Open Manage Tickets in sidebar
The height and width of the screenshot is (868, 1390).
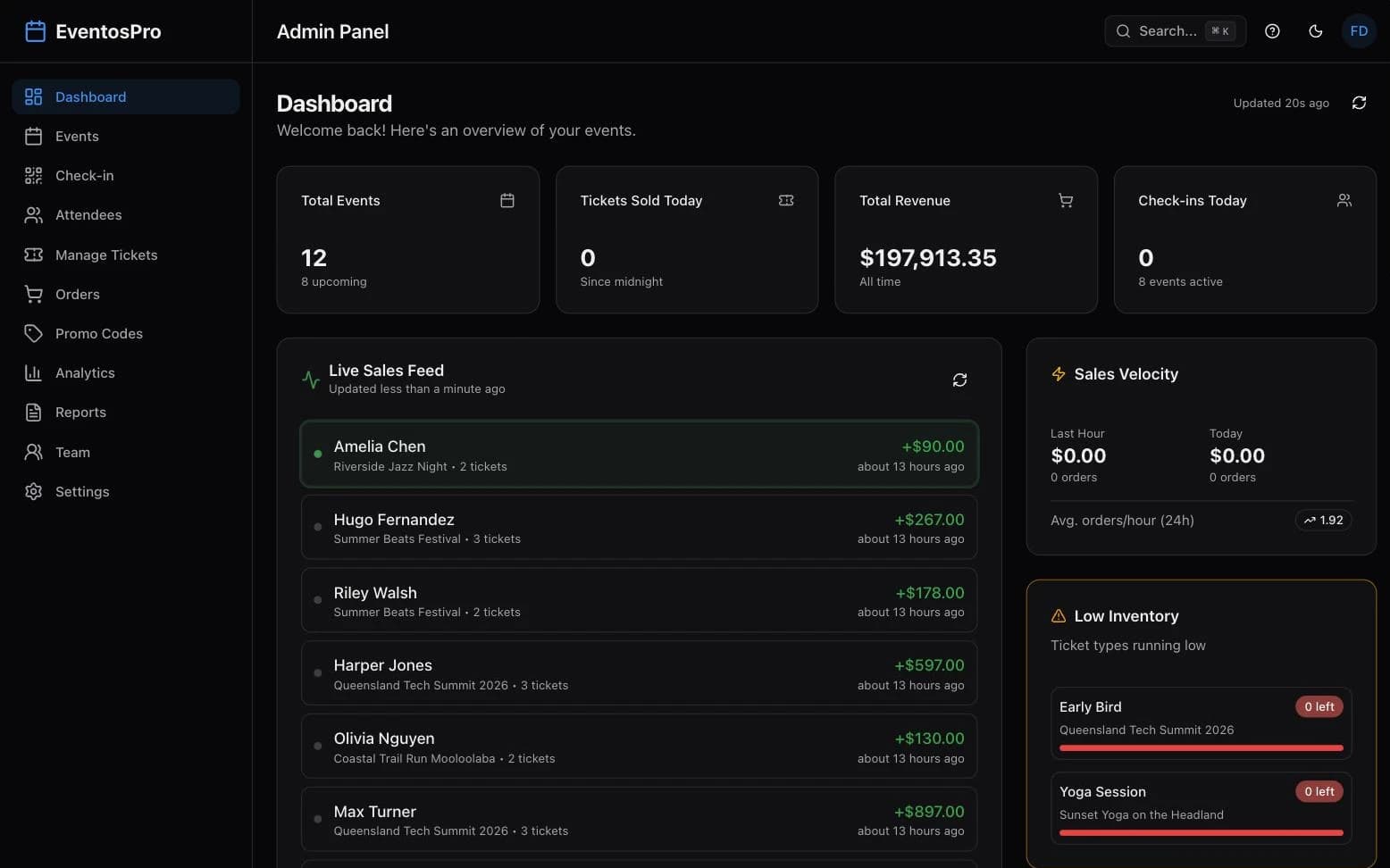tap(126, 255)
